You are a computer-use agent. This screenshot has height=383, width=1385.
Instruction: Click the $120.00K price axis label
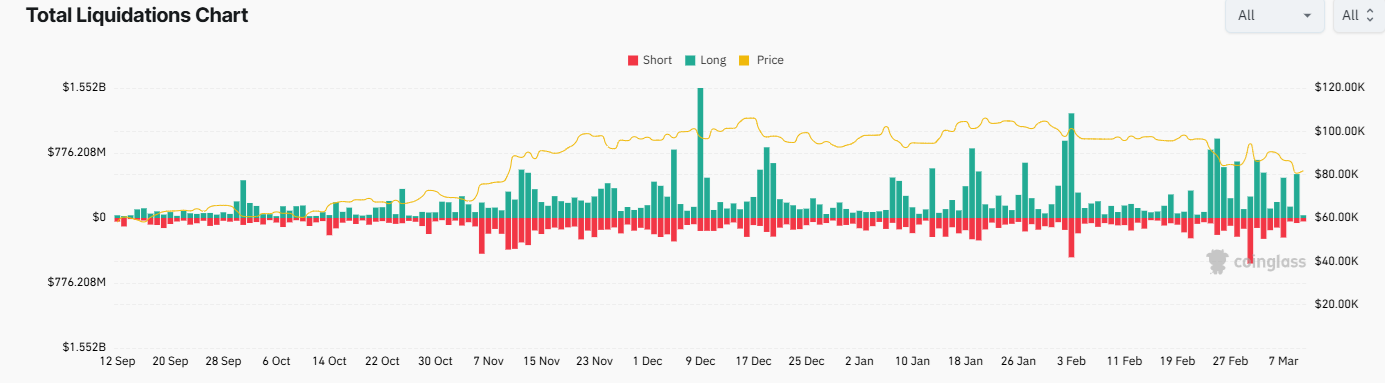(x=1340, y=88)
